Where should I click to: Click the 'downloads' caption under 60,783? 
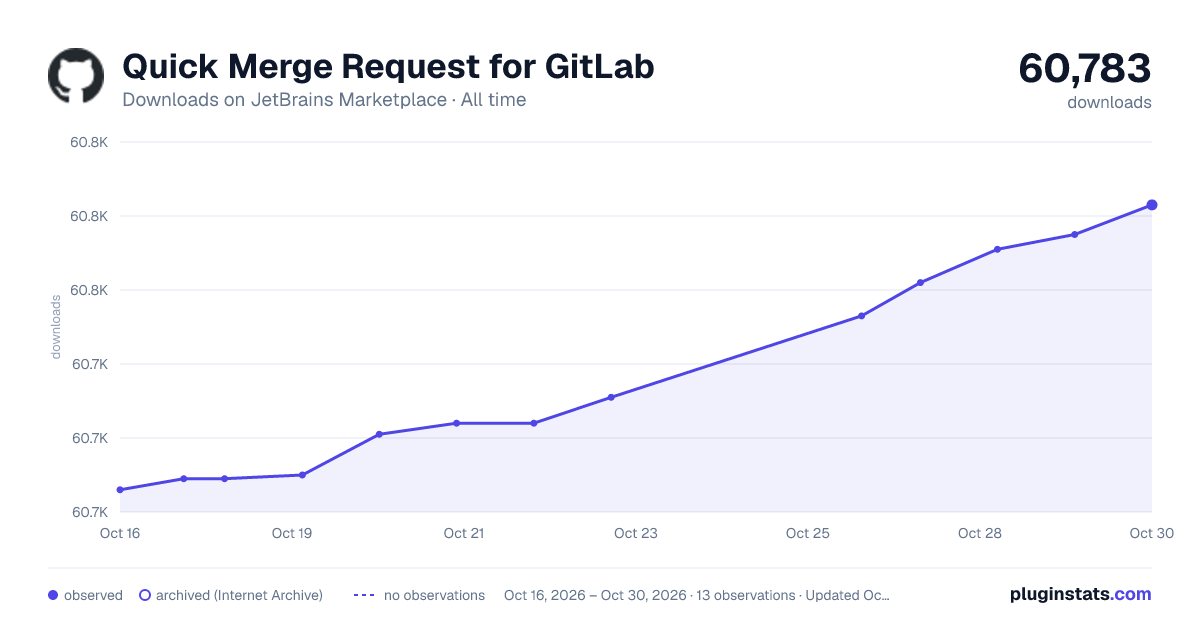point(1109,102)
